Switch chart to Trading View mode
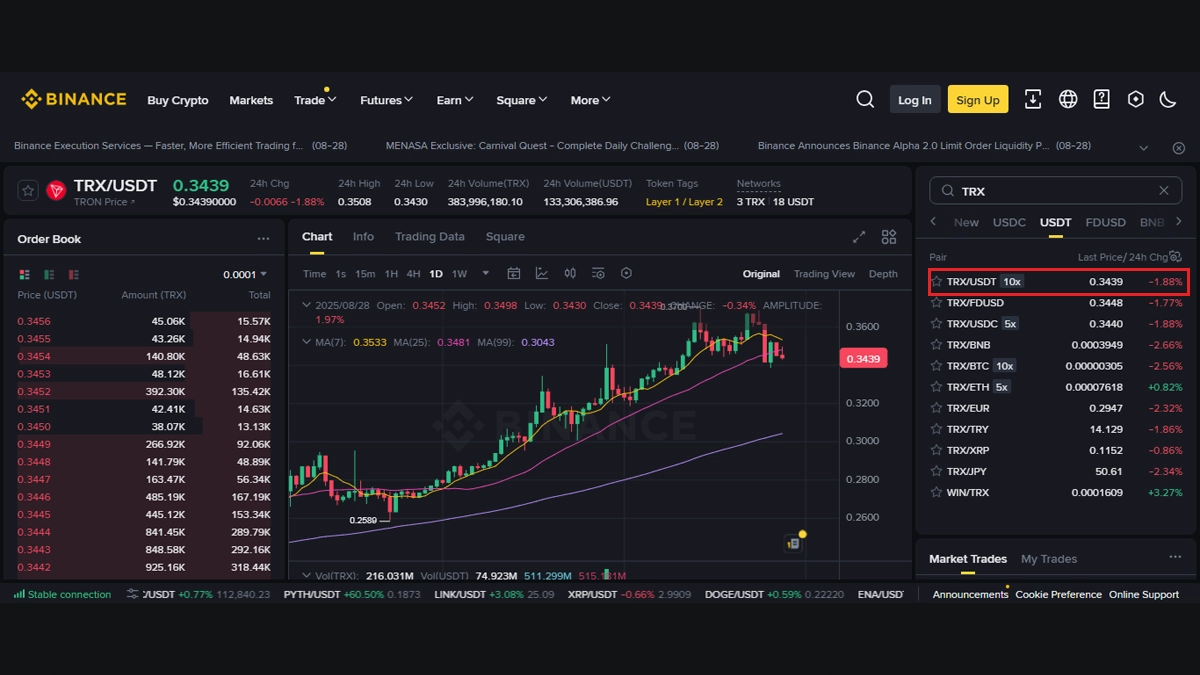The width and height of the screenshot is (1200, 675). pyautogui.click(x=824, y=274)
